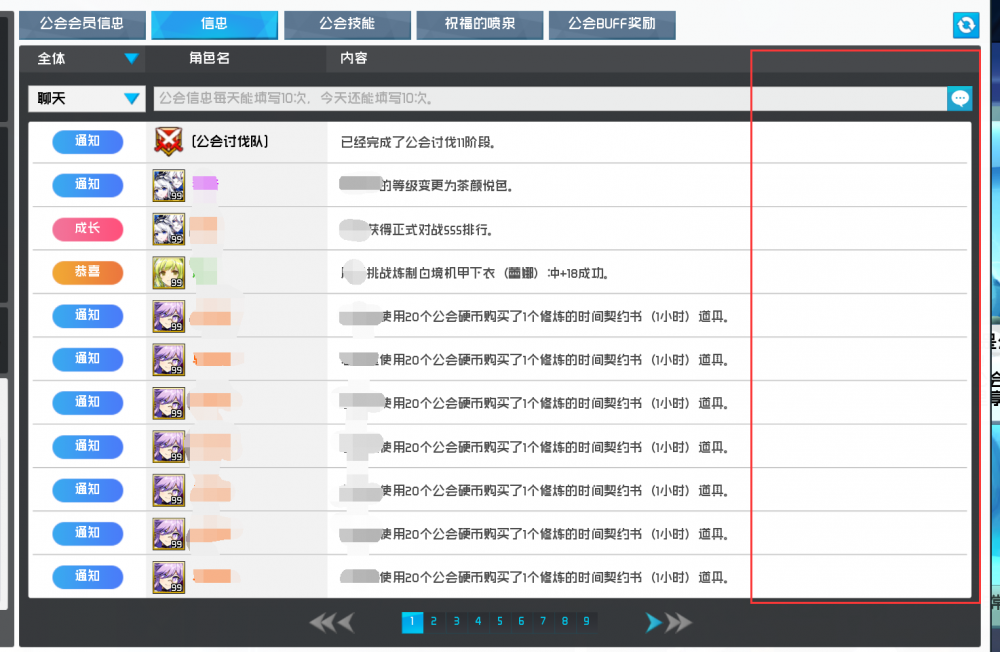Switch to the 公会技能 tab

point(347,25)
